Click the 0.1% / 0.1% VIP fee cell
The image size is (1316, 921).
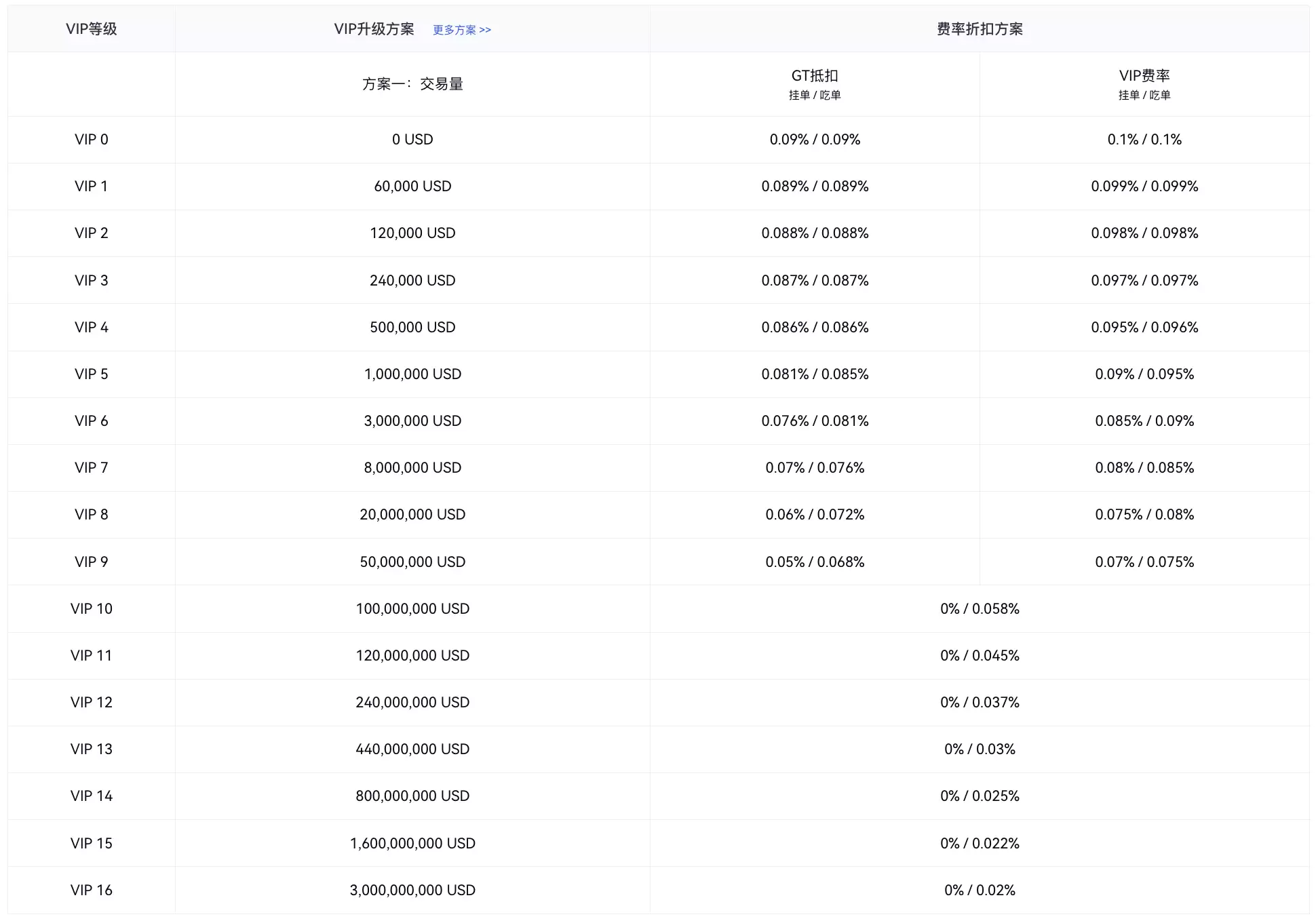(x=1144, y=140)
